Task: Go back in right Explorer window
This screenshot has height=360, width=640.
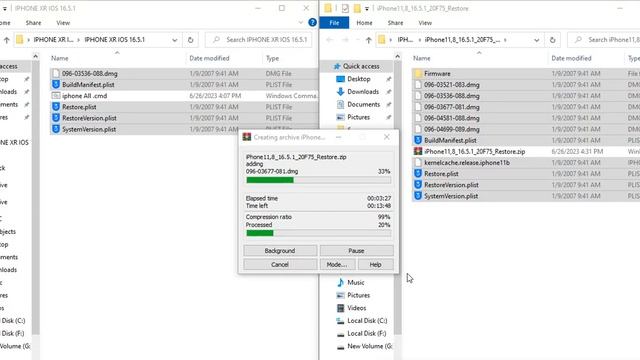Action: pyautogui.click(x=330, y=40)
